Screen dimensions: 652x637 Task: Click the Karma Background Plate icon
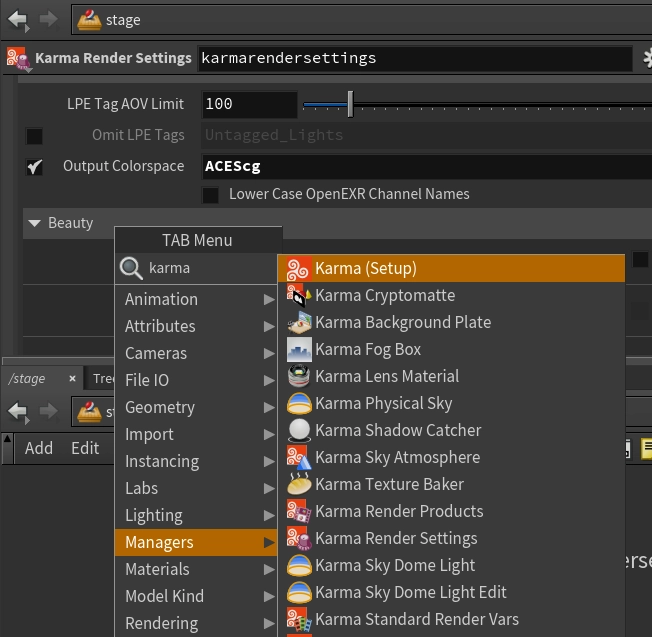299,323
